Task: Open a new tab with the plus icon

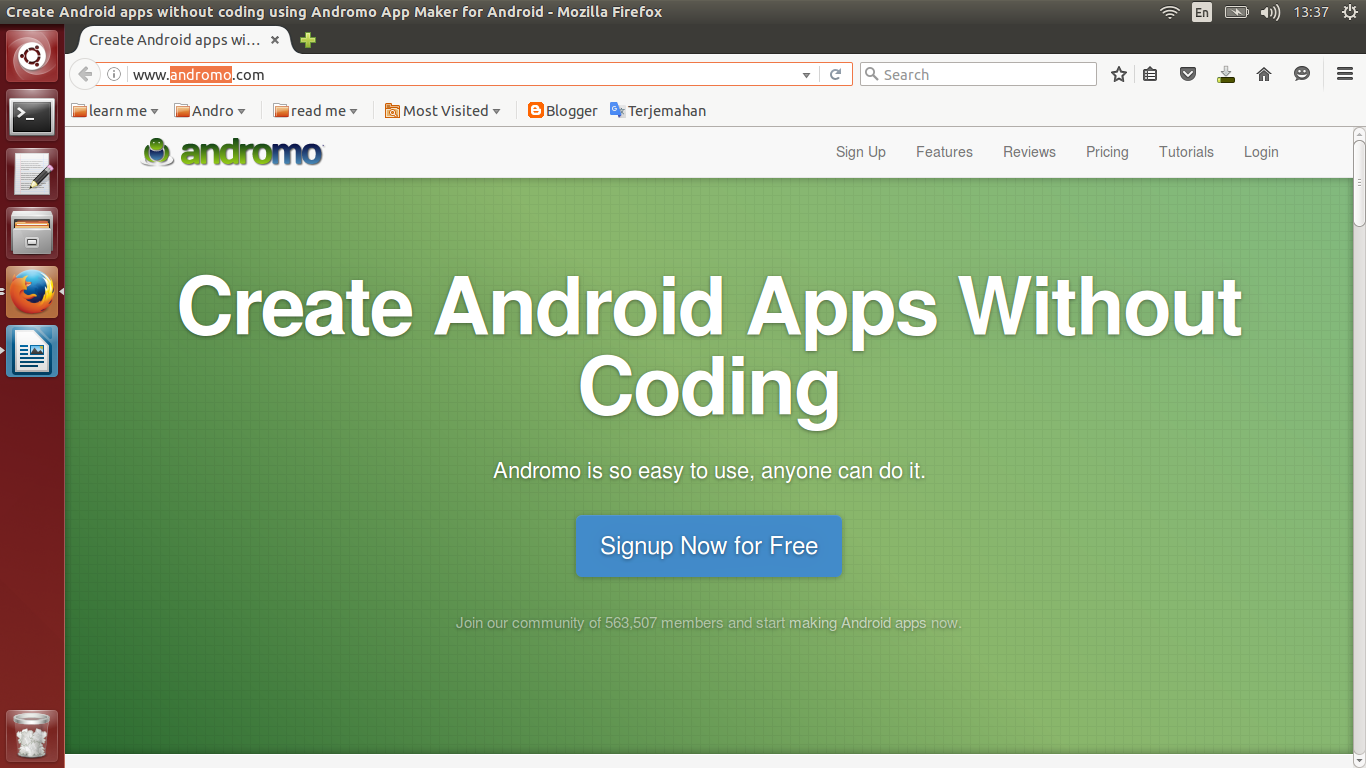Action: coord(308,40)
